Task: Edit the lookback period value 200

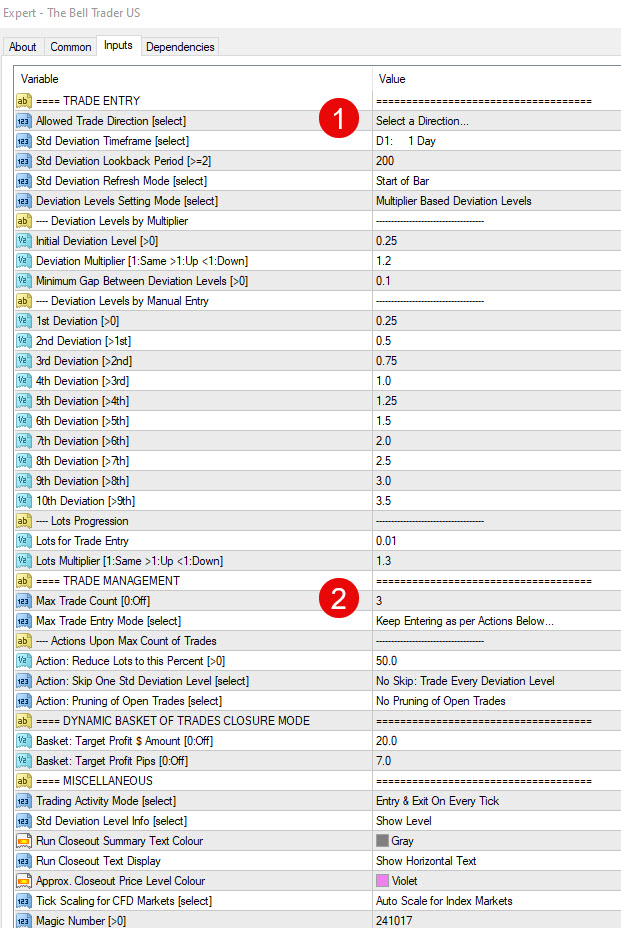Action: point(497,161)
